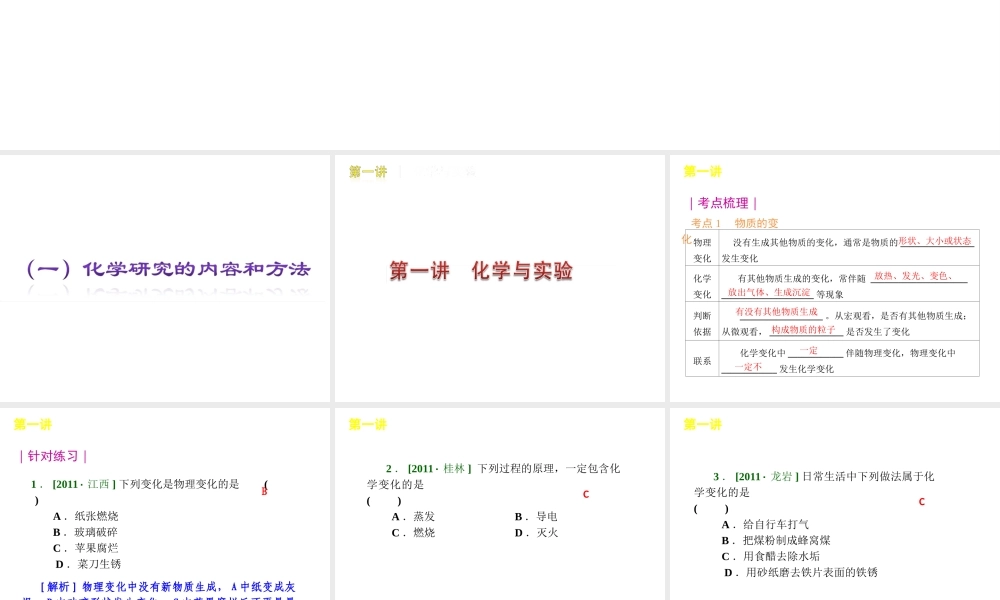Select option C. 苹果腐烂
1000x600 pixels.
85,548
